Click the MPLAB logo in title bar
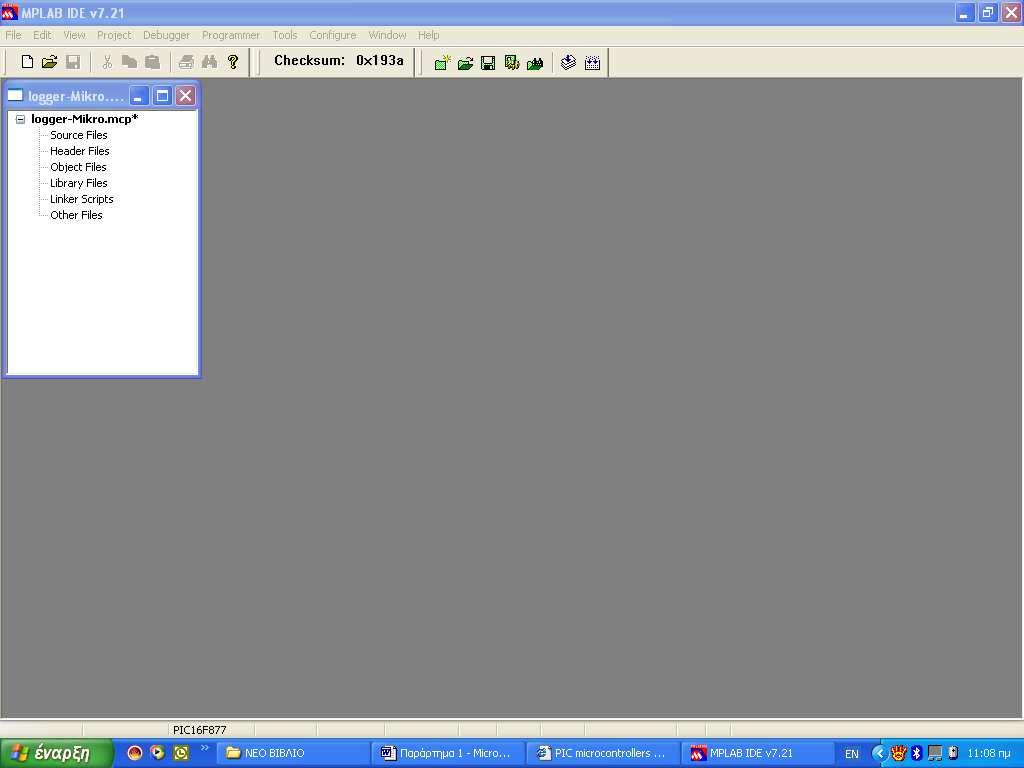1024x768 pixels. (x=10, y=12)
